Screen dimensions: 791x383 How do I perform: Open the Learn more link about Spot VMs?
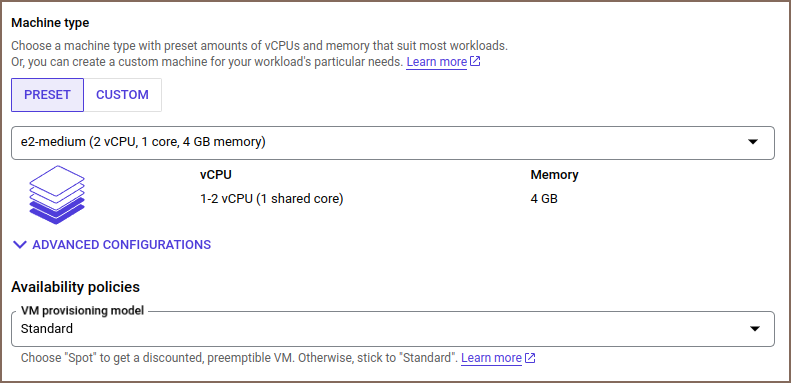(x=491, y=358)
